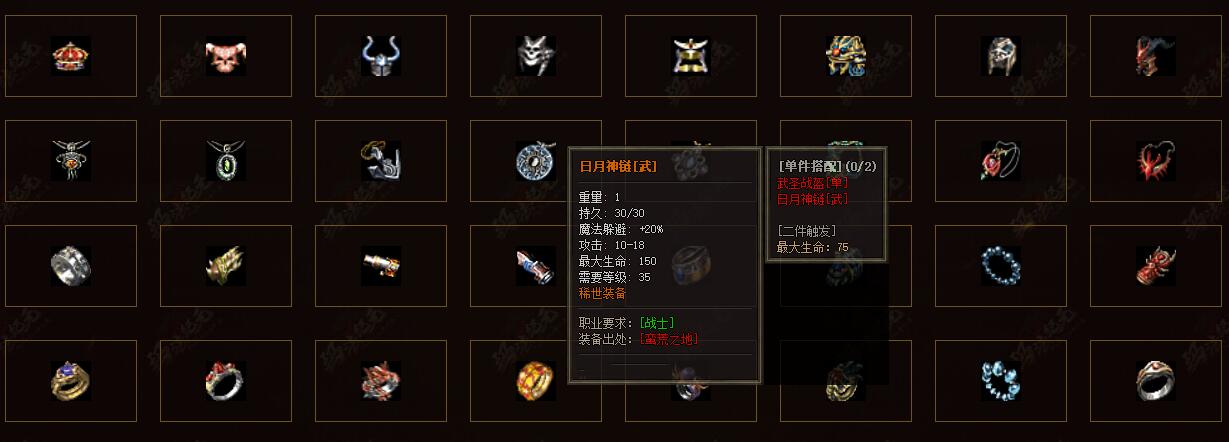Pick the gold ring with orange gemstone
Screen dimensions: 1229x442
click(536, 380)
